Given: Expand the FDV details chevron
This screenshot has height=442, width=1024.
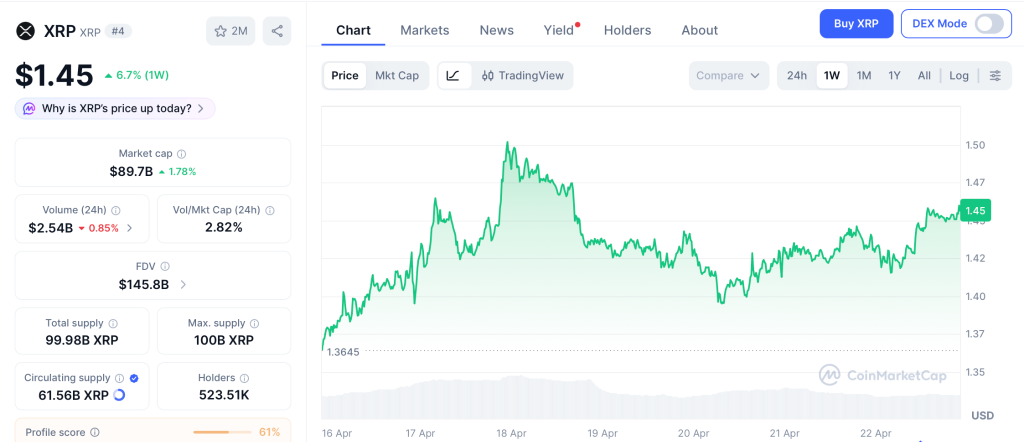Looking at the screenshot, I should 182,285.
